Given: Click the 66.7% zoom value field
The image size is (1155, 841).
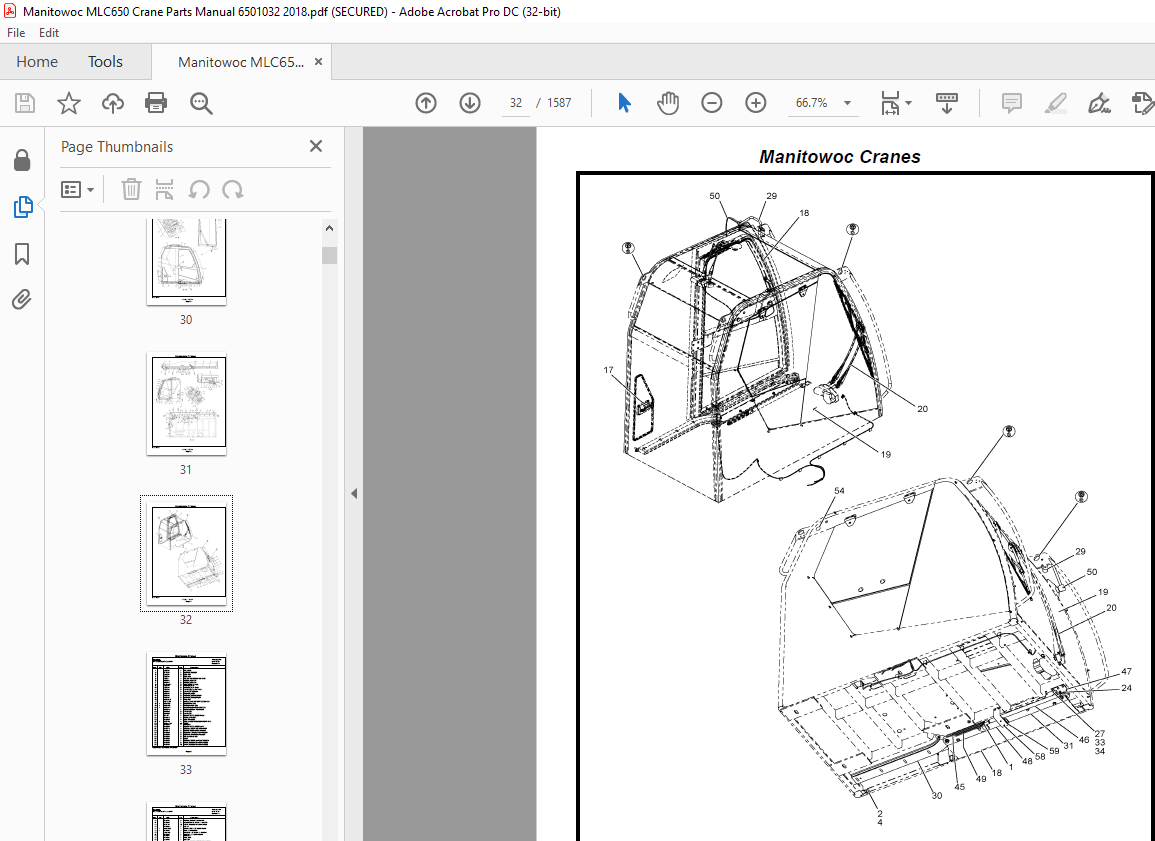Looking at the screenshot, I should point(812,103).
